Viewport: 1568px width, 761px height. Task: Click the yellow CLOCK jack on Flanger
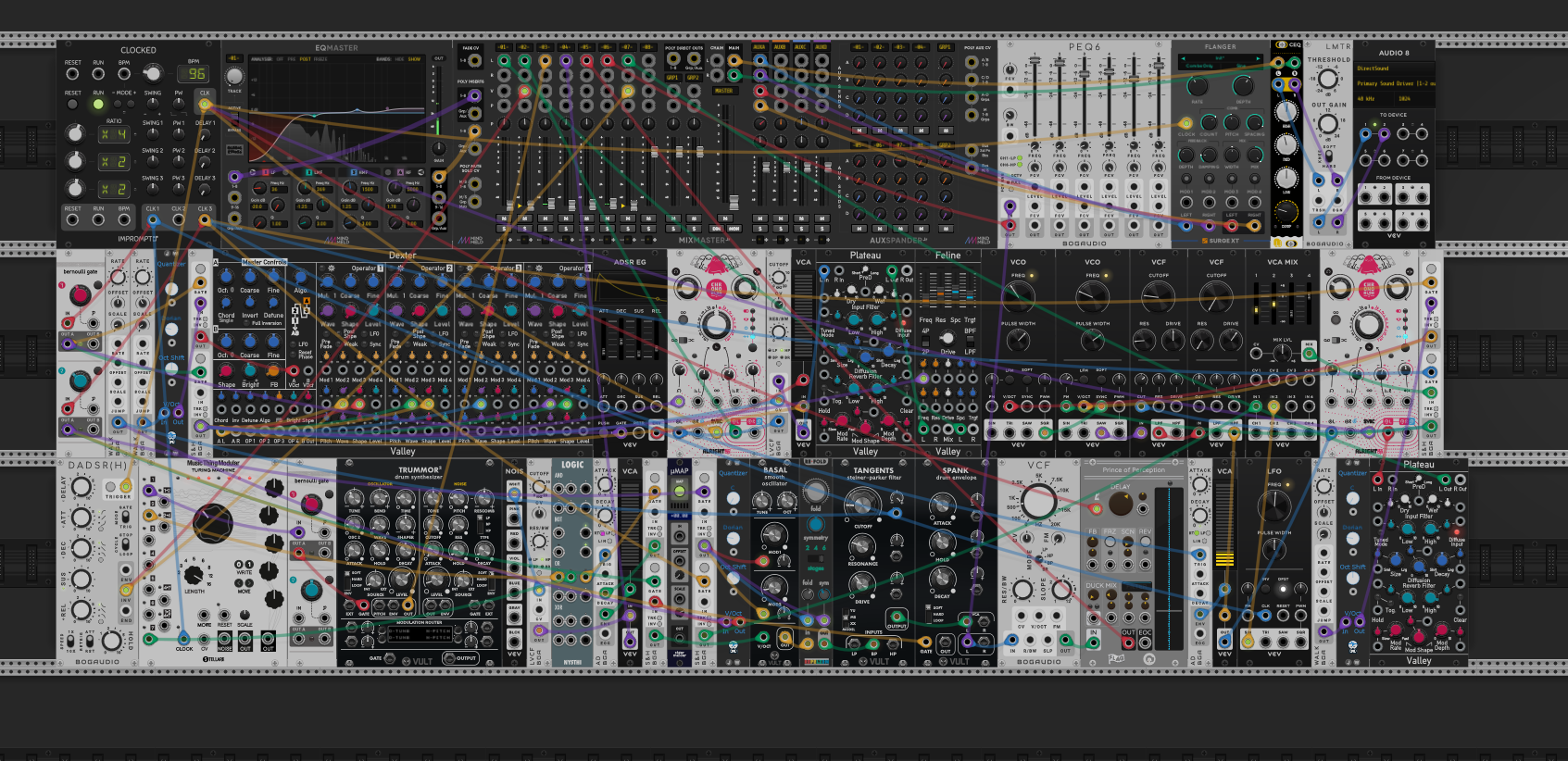1185,122
